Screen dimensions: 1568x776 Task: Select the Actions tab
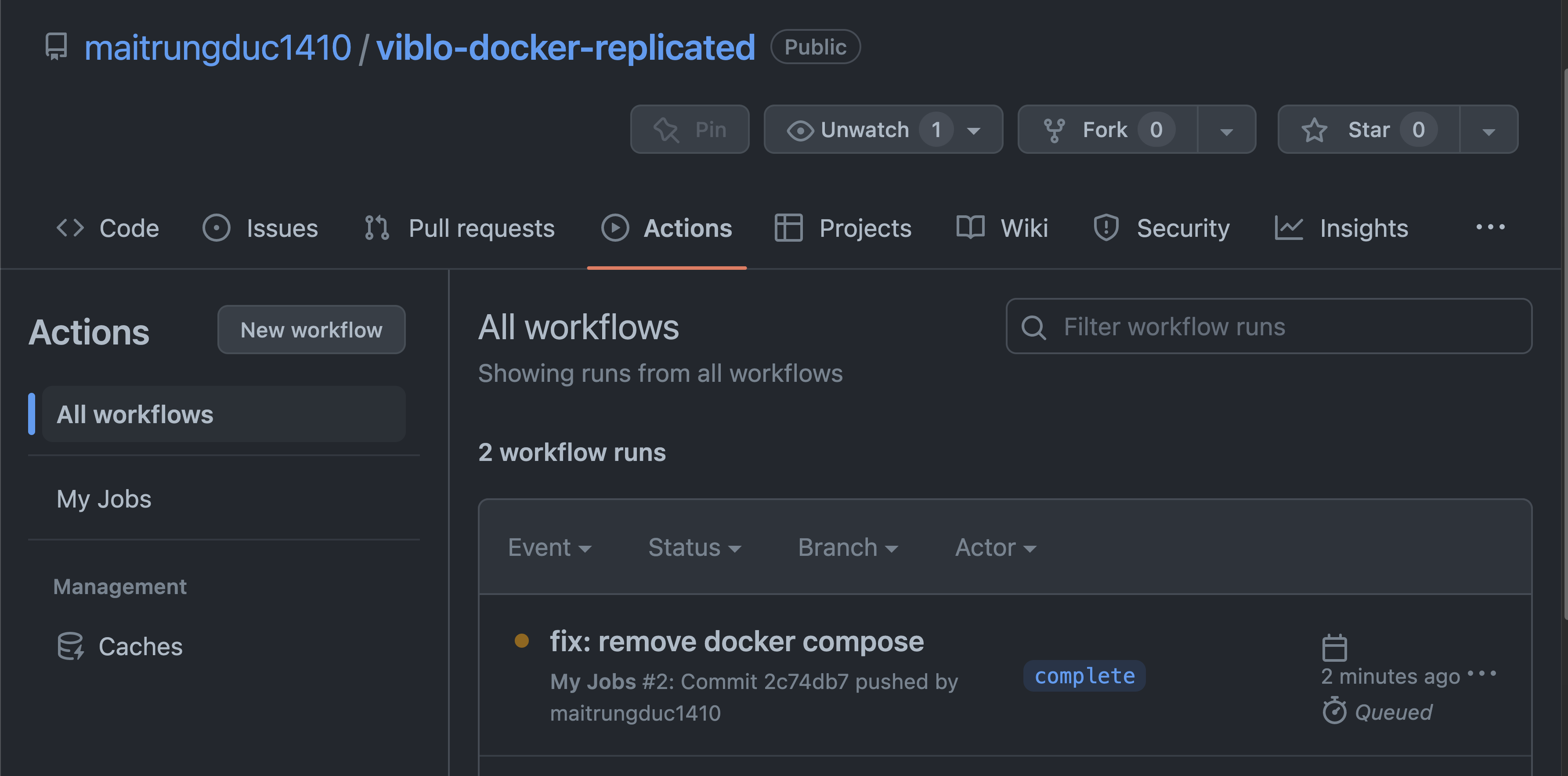(x=667, y=228)
